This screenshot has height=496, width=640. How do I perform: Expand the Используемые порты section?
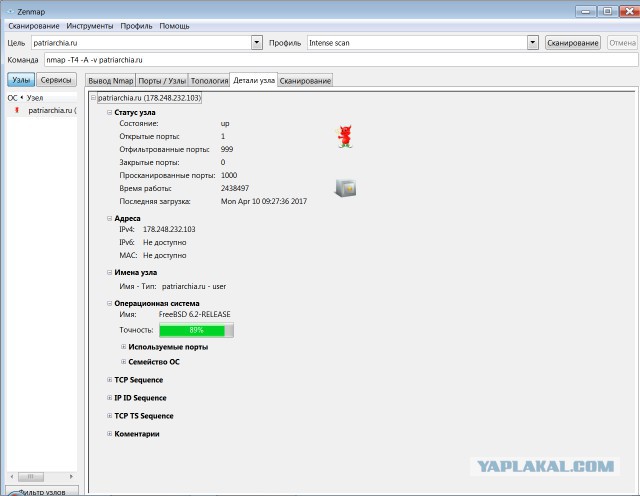(123, 347)
